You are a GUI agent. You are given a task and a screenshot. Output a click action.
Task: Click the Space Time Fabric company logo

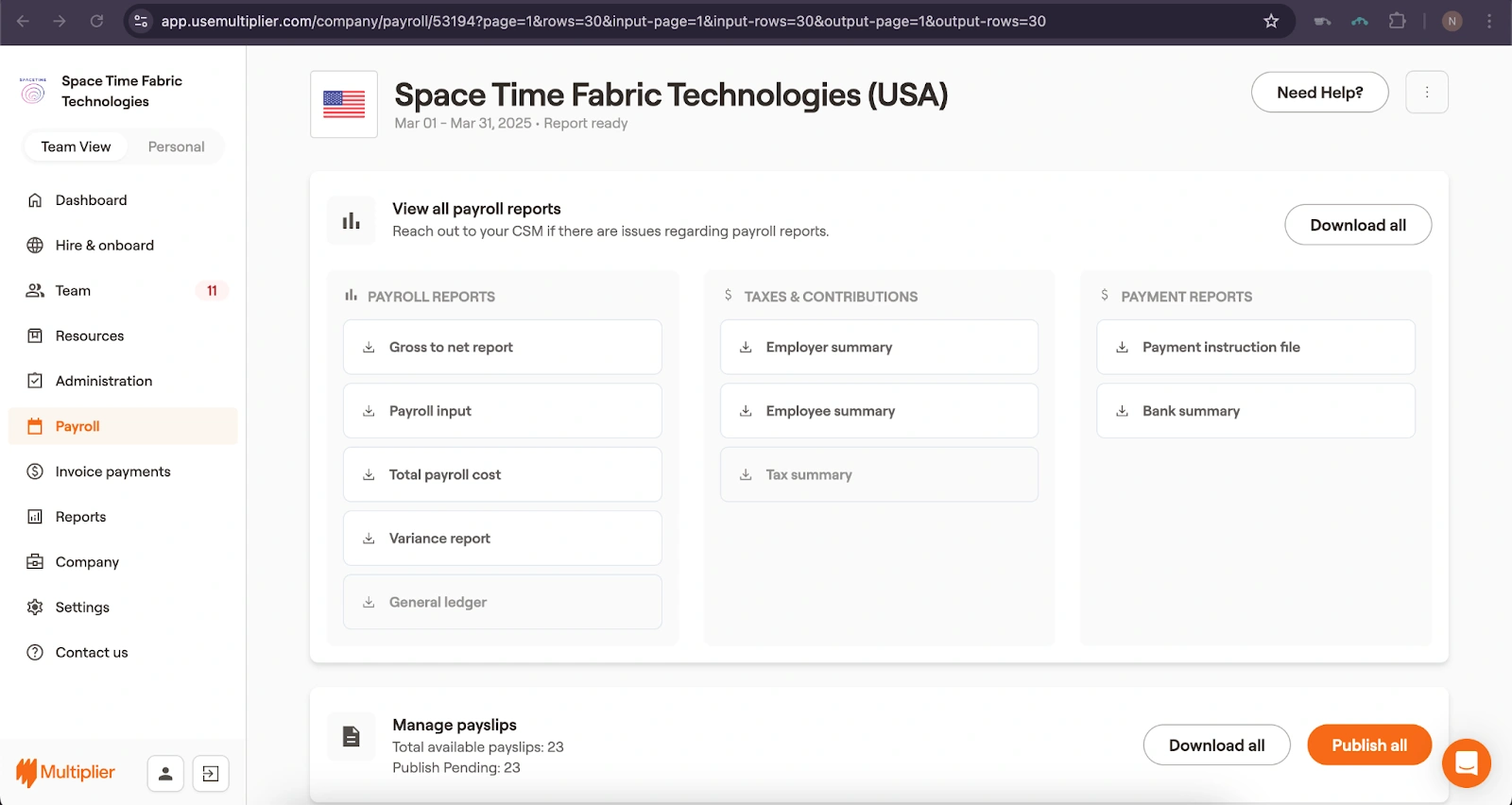click(33, 91)
